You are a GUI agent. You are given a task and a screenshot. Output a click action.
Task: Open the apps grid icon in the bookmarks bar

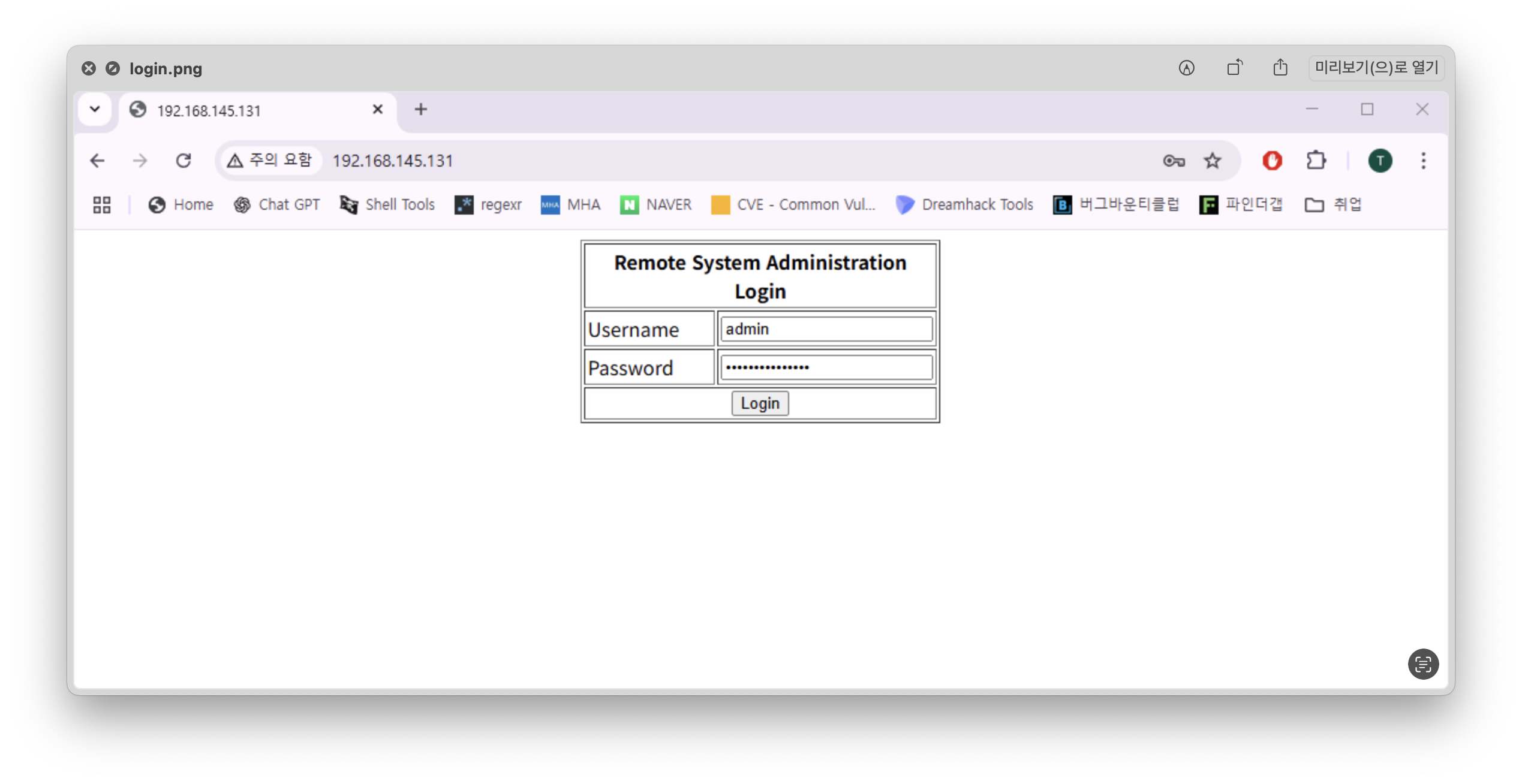102,205
